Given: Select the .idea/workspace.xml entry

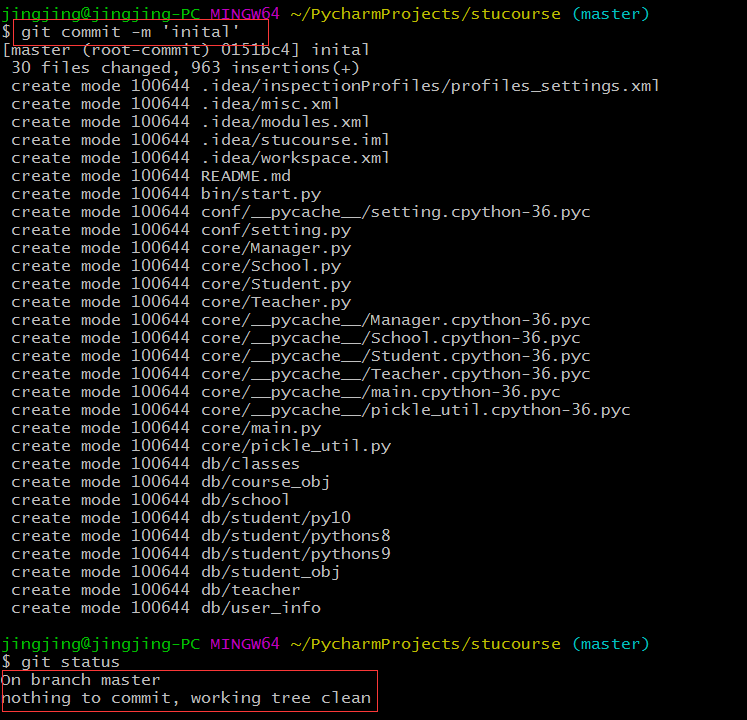Looking at the screenshot, I should pos(296,158).
